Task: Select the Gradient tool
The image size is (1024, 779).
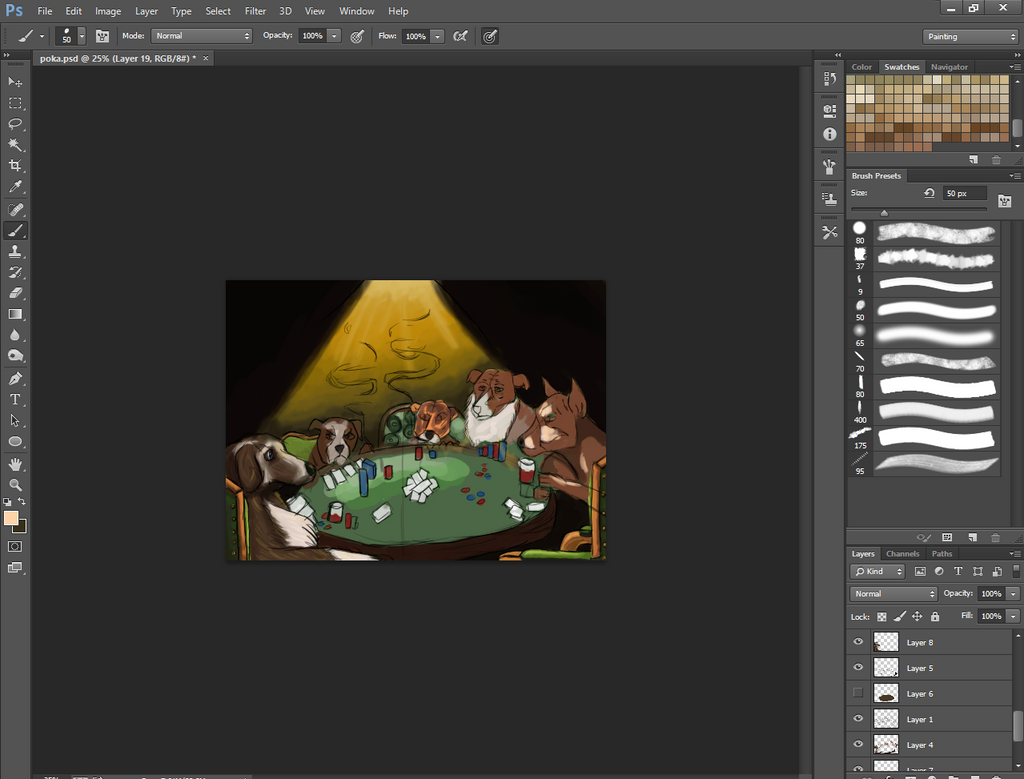Action: (15, 314)
